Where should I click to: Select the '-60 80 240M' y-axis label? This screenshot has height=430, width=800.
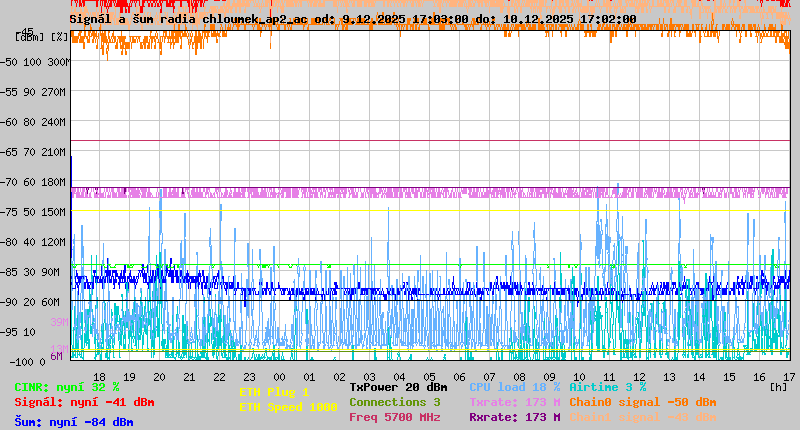[33, 122]
